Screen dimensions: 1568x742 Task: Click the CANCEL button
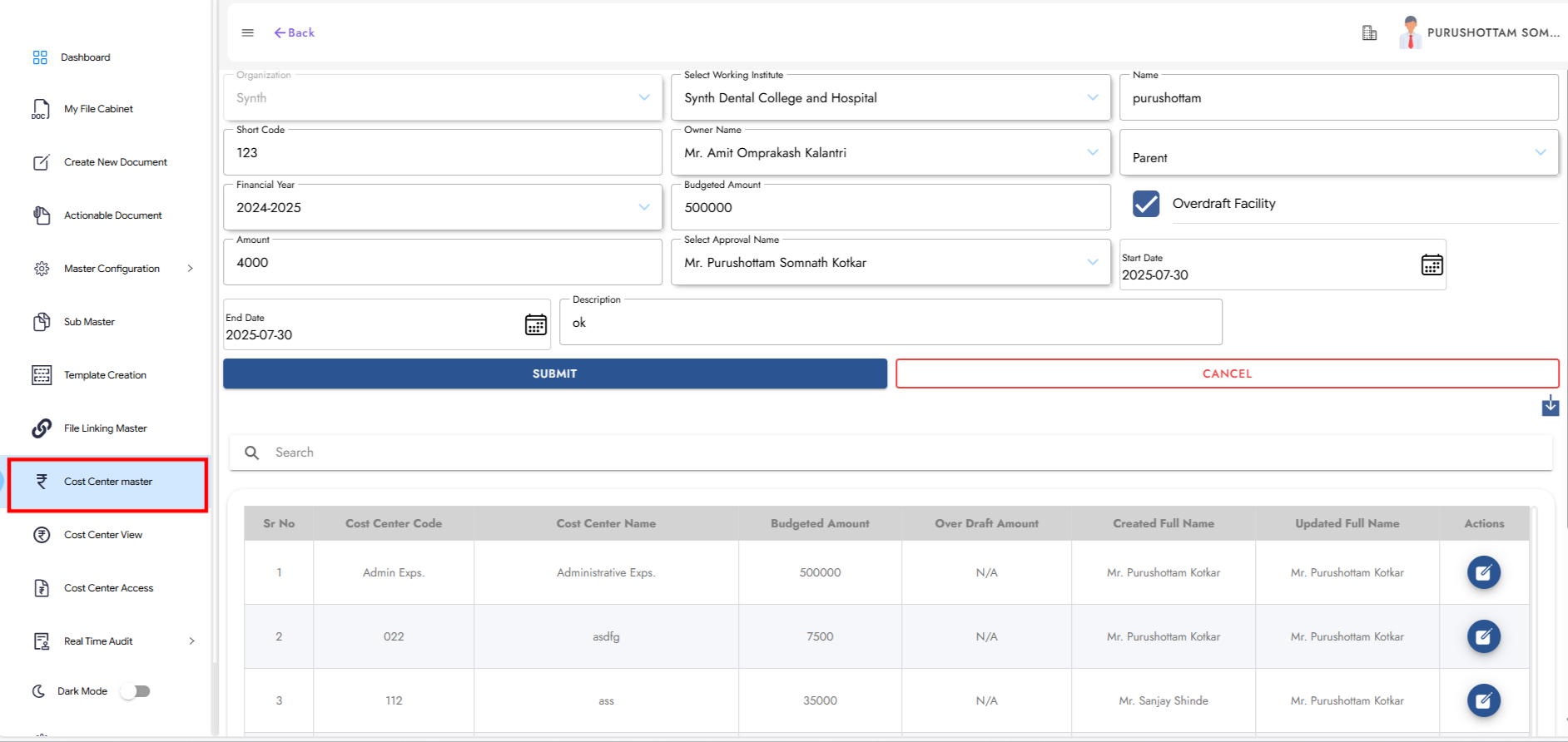point(1227,373)
